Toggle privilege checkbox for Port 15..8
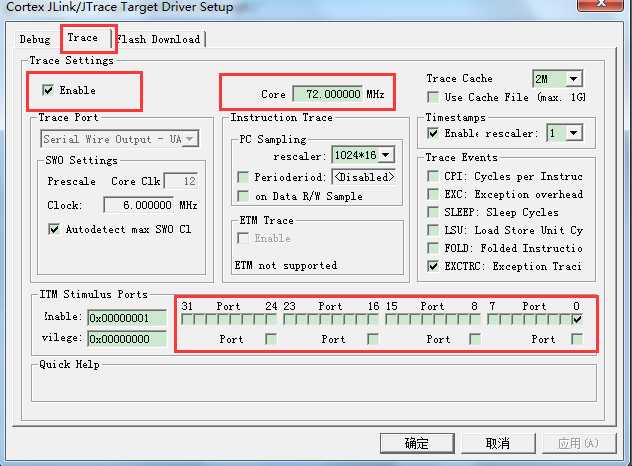Image resolution: width=632 pixels, height=466 pixels. click(475, 339)
